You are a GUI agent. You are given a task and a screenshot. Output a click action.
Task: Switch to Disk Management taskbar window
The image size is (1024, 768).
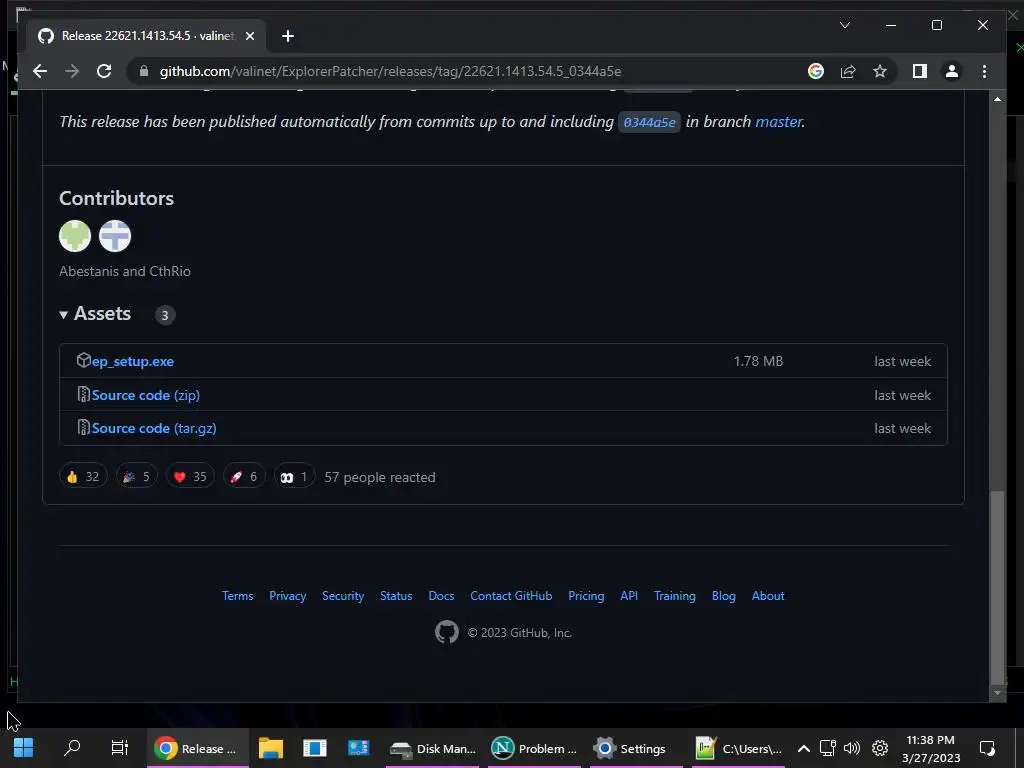click(x=433, y=748)
